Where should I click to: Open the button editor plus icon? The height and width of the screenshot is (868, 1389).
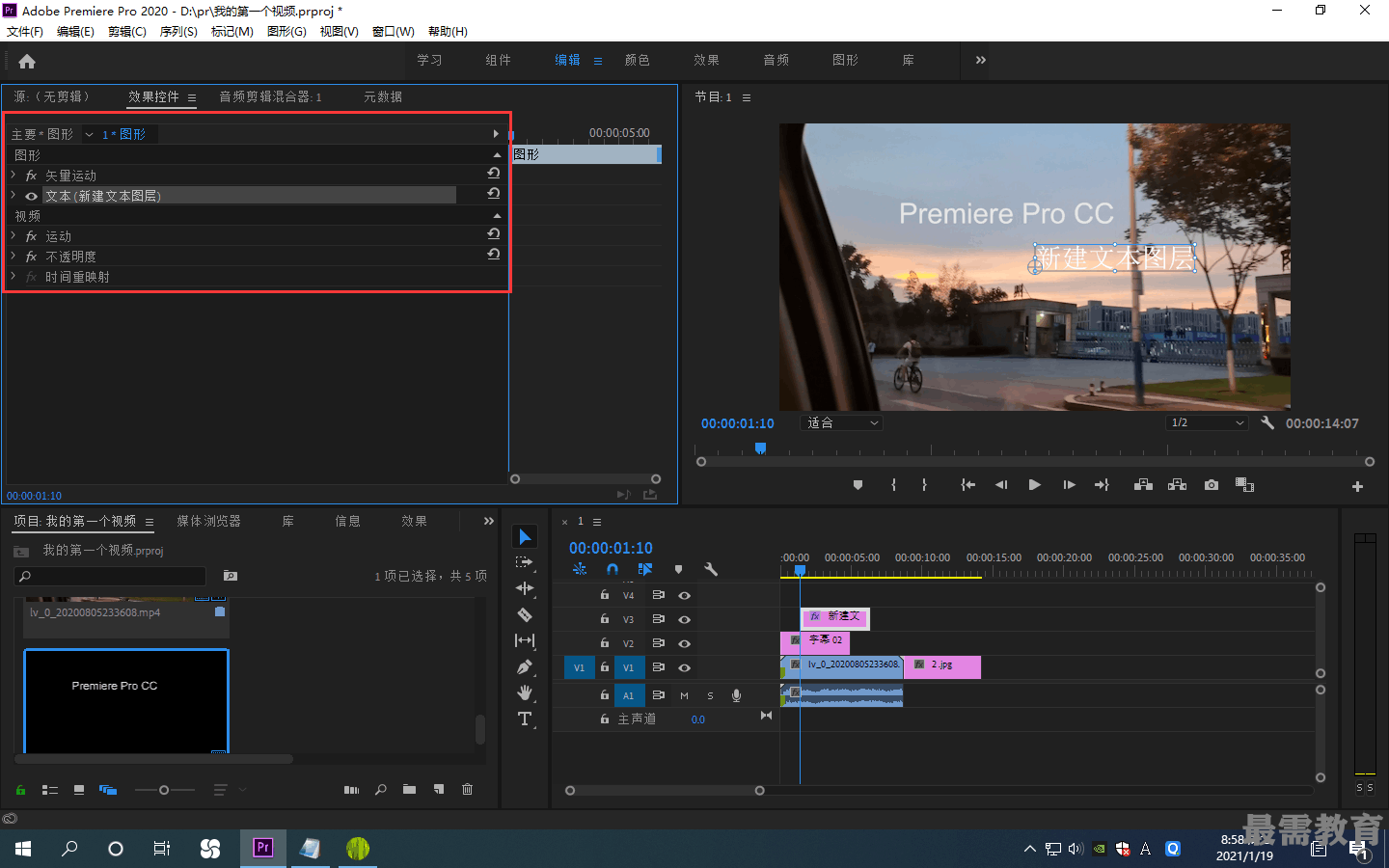tap(1357, 486)
